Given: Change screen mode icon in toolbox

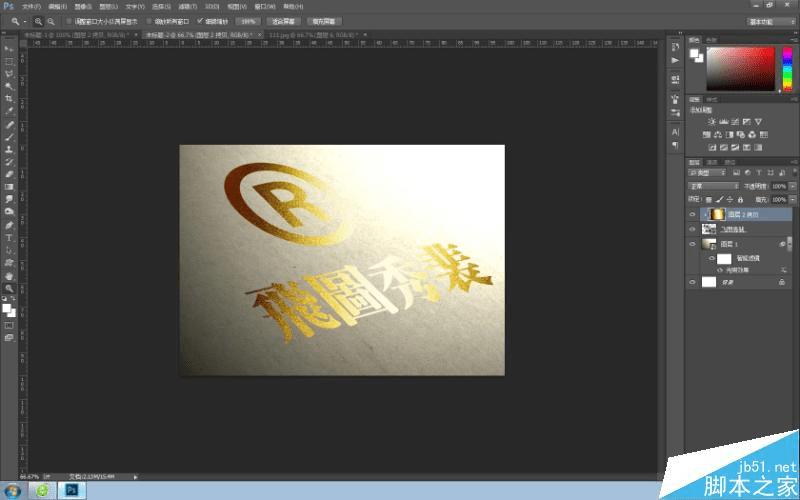Looking at the screenshot, I should point(9,337).
